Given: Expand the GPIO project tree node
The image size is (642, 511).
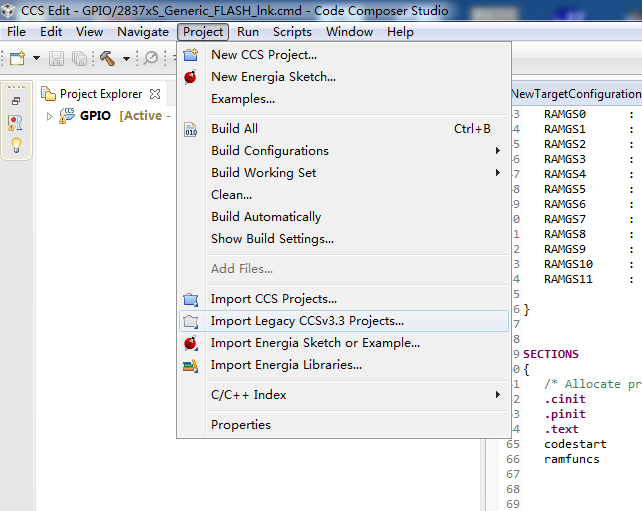Looking at the screenshot, I should [x=49, y=116].
